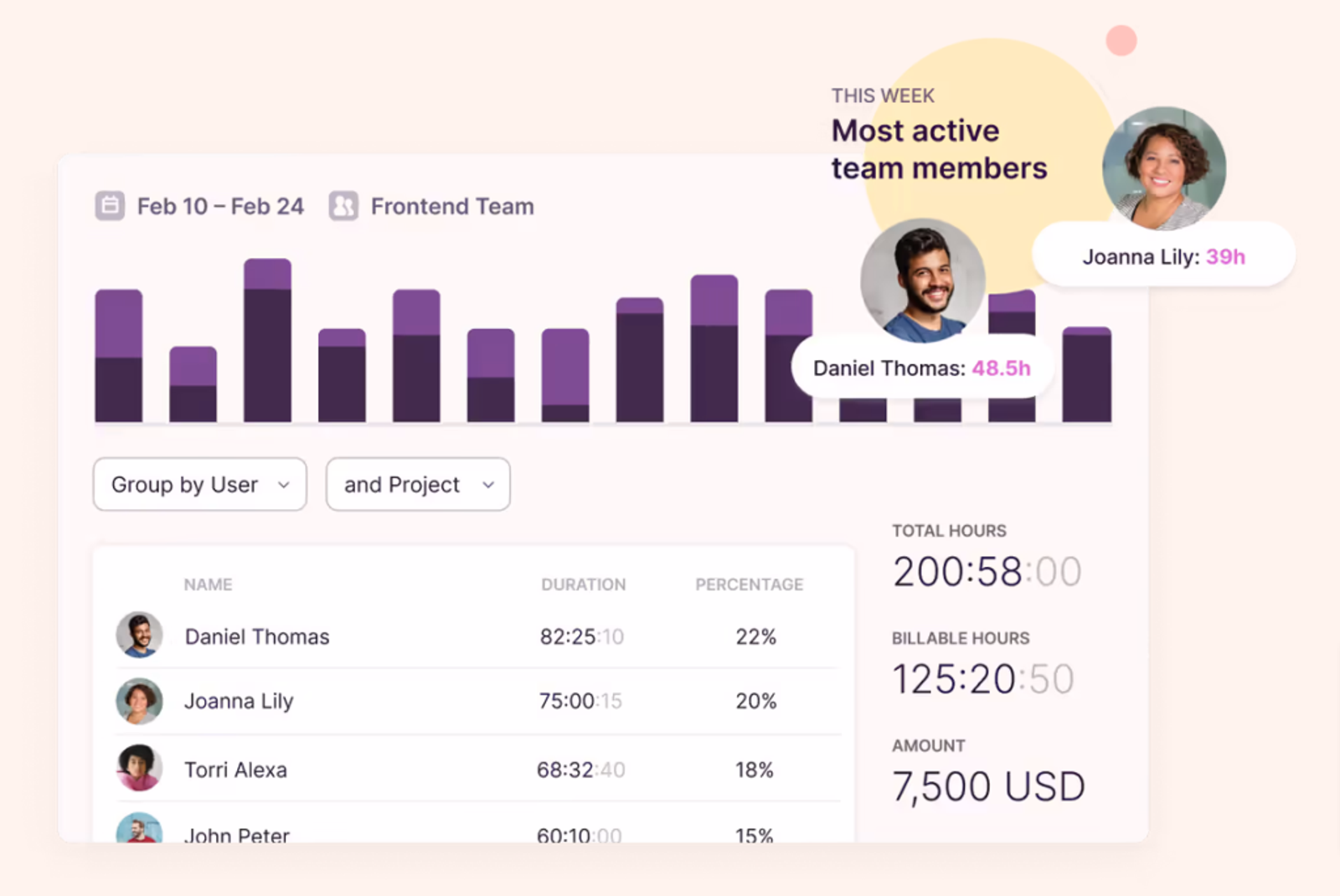
Task: Sort by the Duration column header
Action: pyautogui.click(x=583, y=584)
